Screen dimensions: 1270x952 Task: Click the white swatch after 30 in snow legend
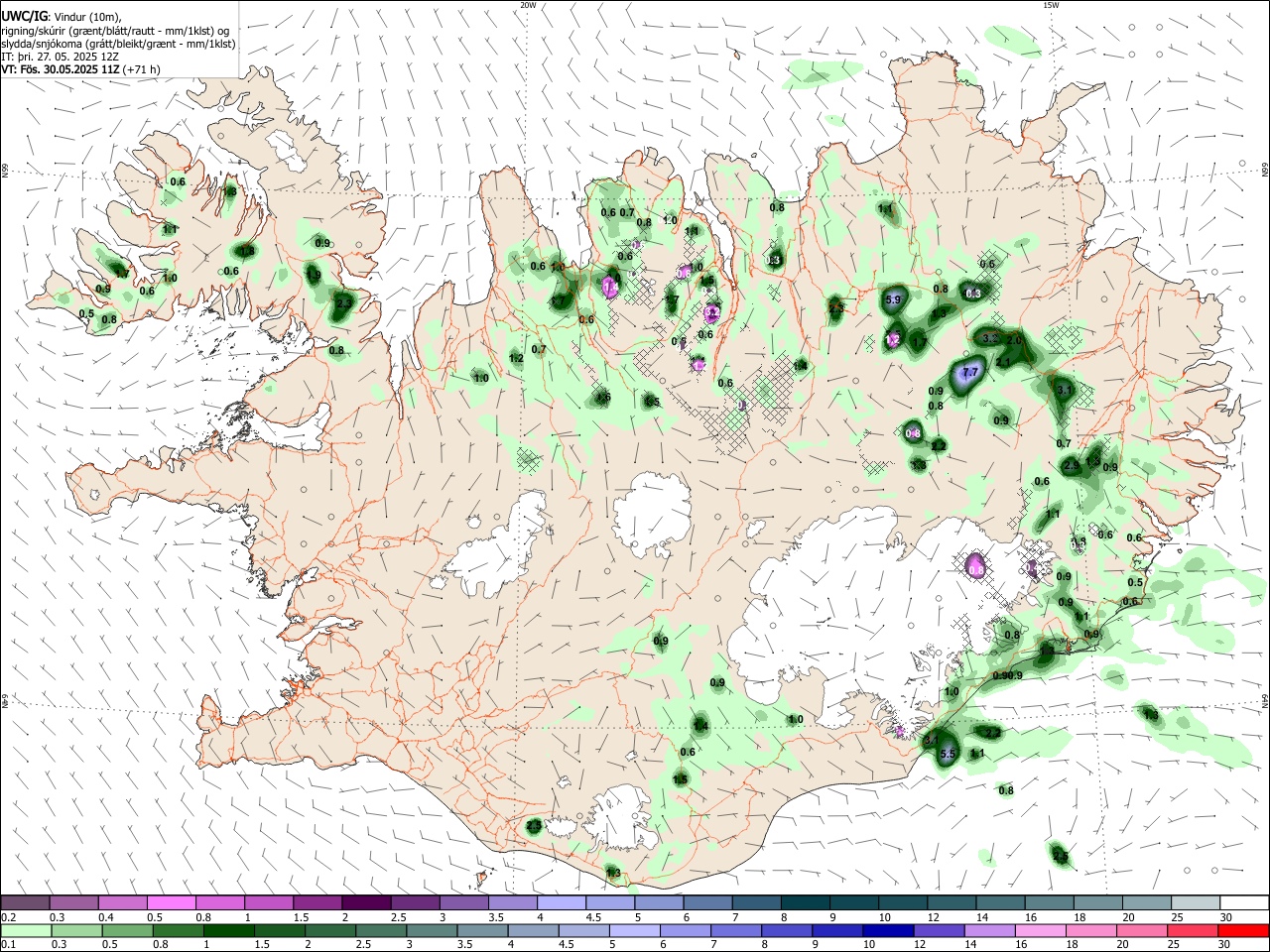[1244, 903]
